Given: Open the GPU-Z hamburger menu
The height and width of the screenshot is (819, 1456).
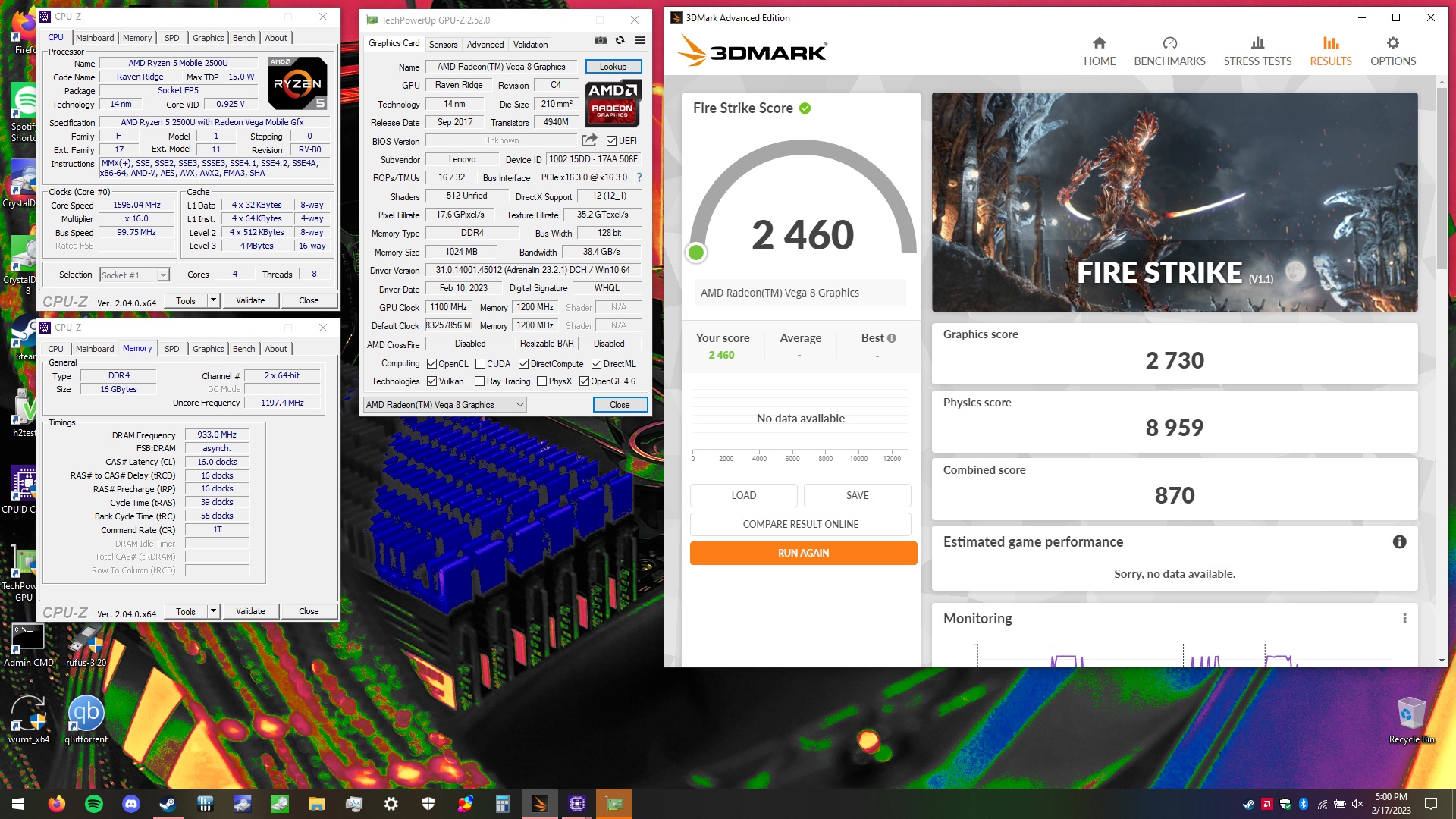Looking at the screenshot, I should (639, 41).
